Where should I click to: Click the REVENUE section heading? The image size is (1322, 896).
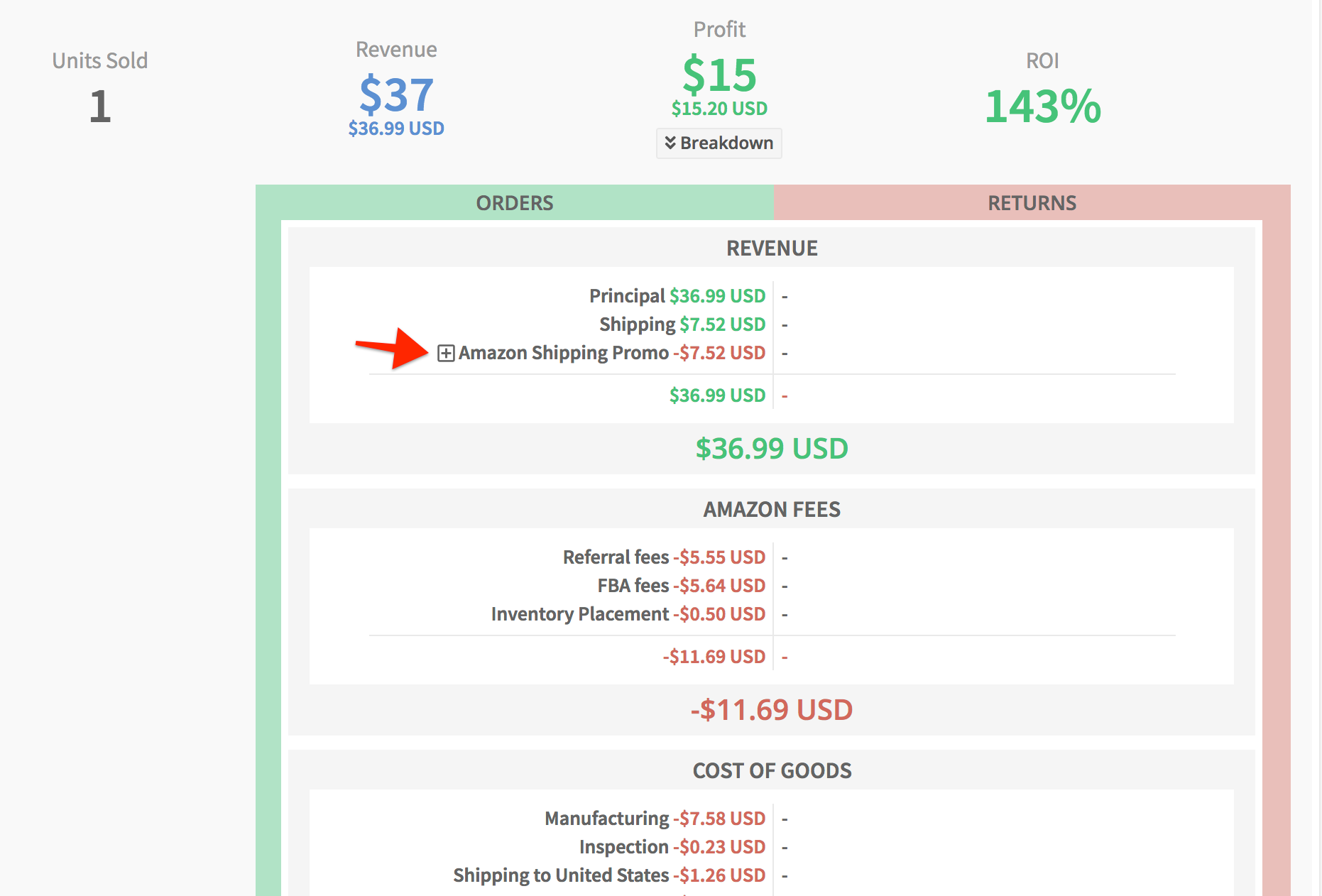pos(772,248)
